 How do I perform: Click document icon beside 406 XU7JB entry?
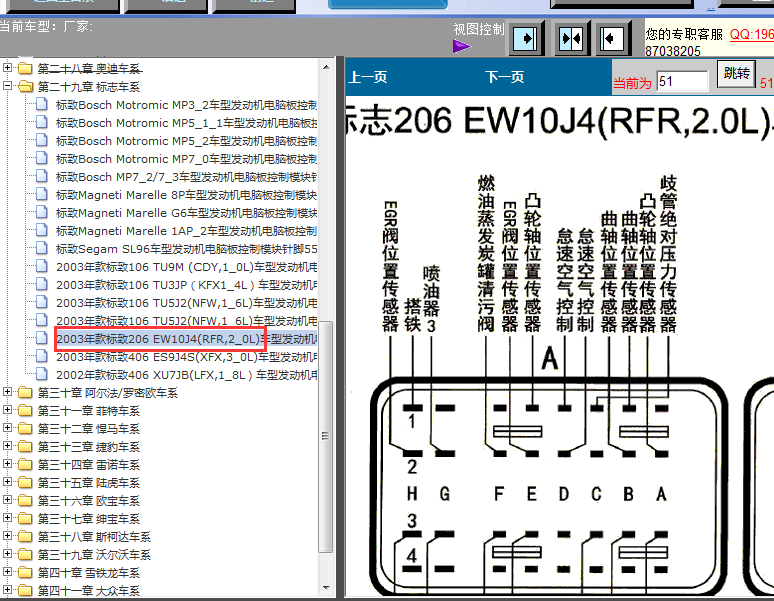pyautogui.click(x=42, y=374)
